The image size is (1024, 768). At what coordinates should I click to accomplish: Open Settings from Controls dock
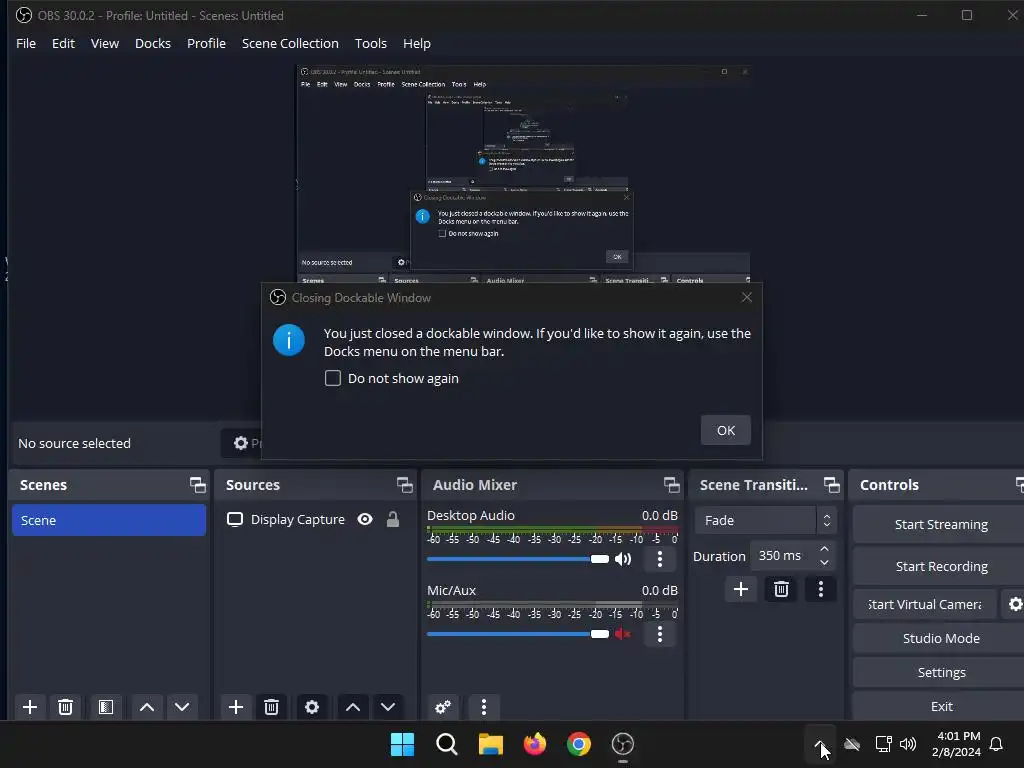tap(940, 672)
